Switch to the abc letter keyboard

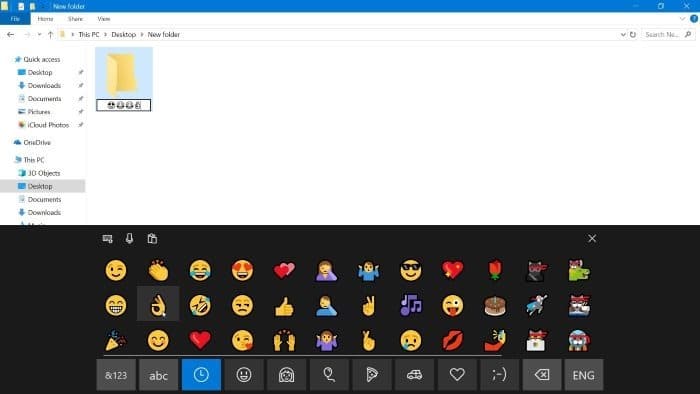158,375
